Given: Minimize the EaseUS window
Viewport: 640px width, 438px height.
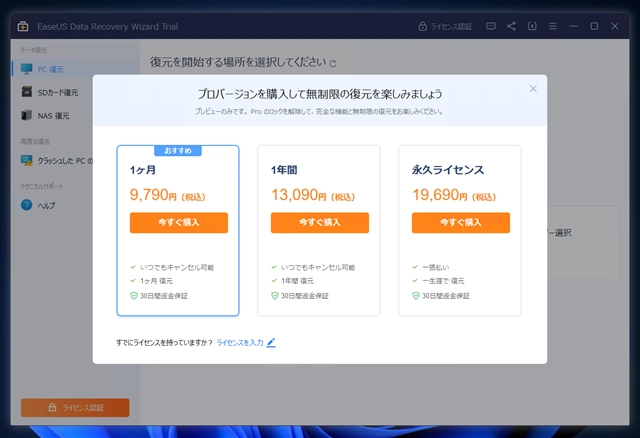Looking at the screenshot, I should click(573, 27).
